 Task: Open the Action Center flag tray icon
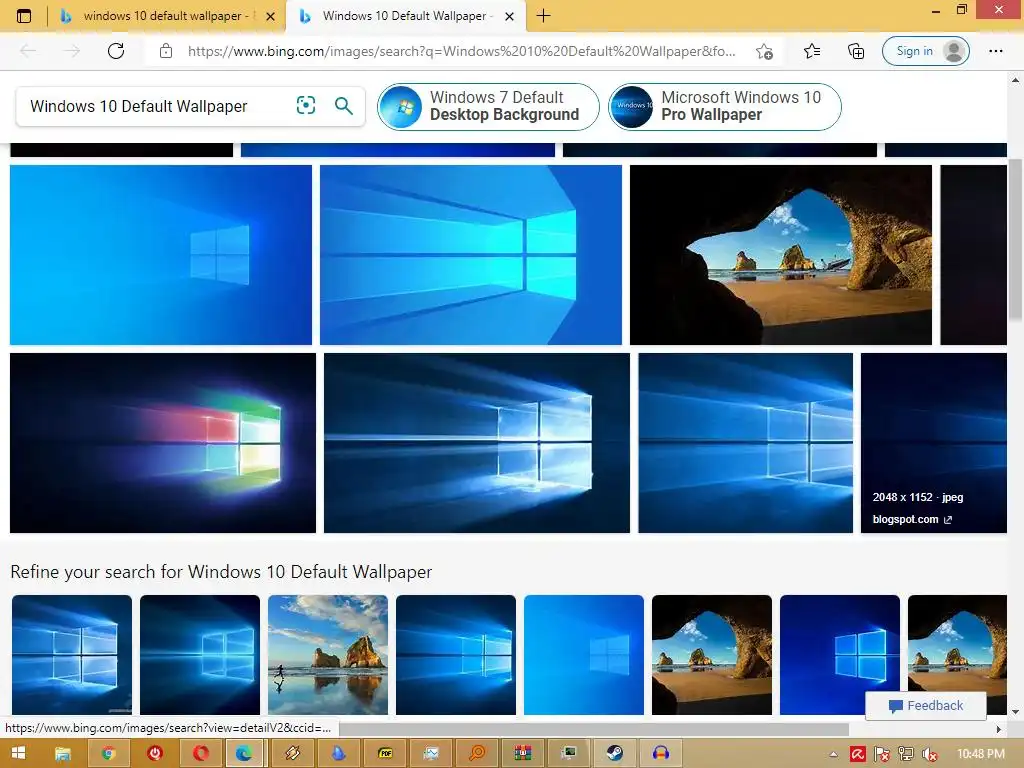tap(882, 754)
